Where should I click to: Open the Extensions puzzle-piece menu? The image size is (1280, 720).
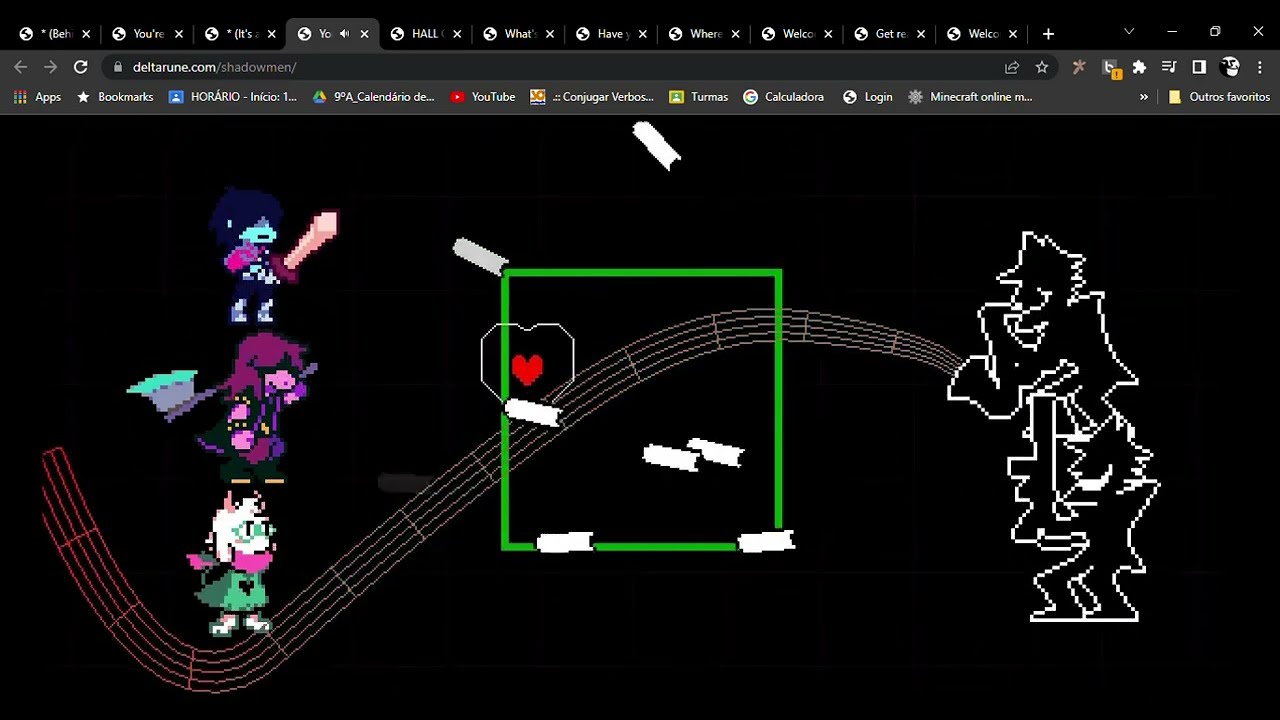tap(1139, 67)
